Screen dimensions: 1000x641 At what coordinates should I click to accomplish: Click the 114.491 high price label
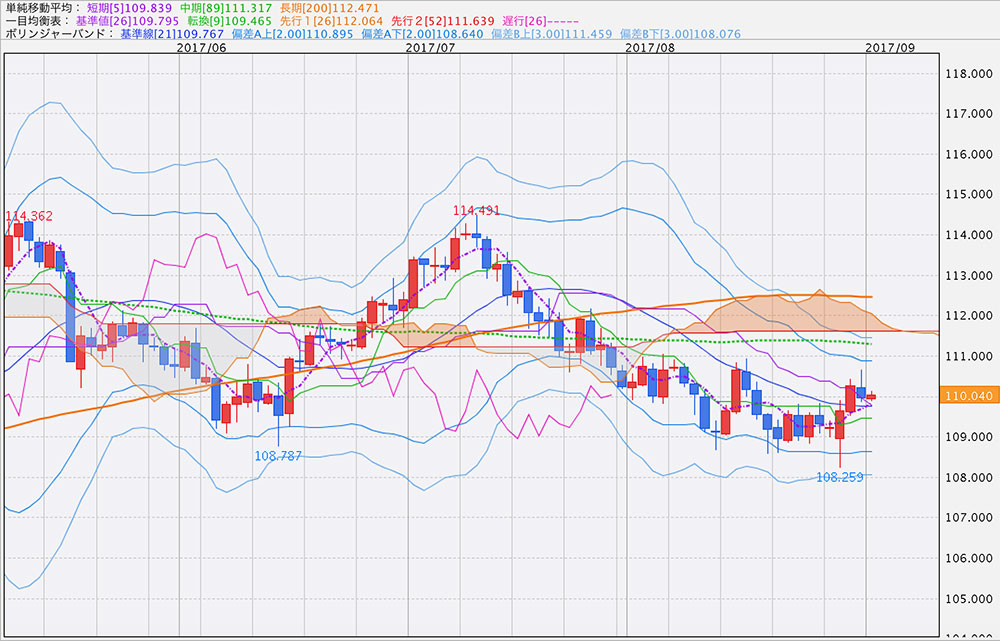point(476,210)
